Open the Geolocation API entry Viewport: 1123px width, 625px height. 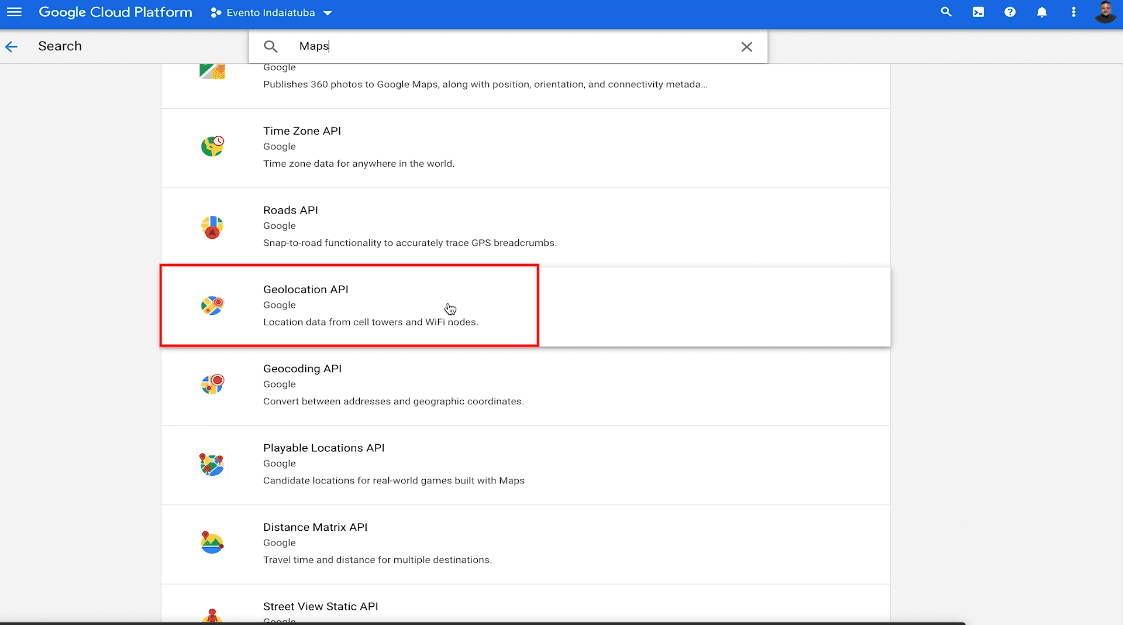coord(305,289)
